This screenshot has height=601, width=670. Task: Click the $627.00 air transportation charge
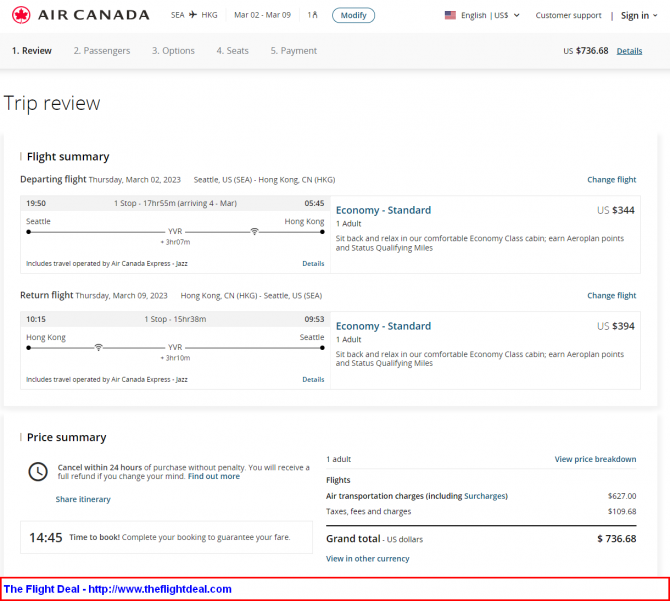tap(622, 496)
